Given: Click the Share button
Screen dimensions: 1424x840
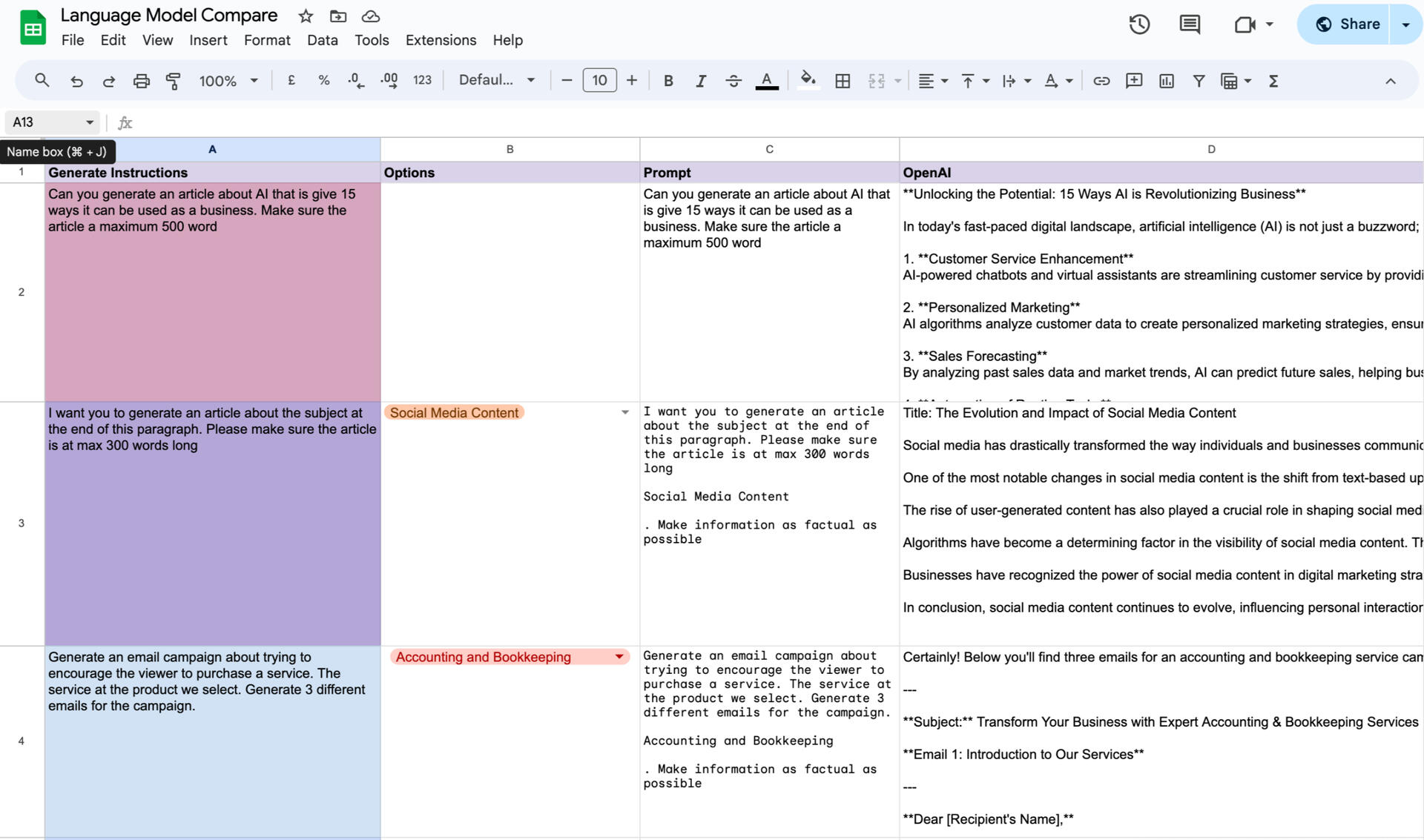Looking at the screenshot, I should click(1344, 24).
